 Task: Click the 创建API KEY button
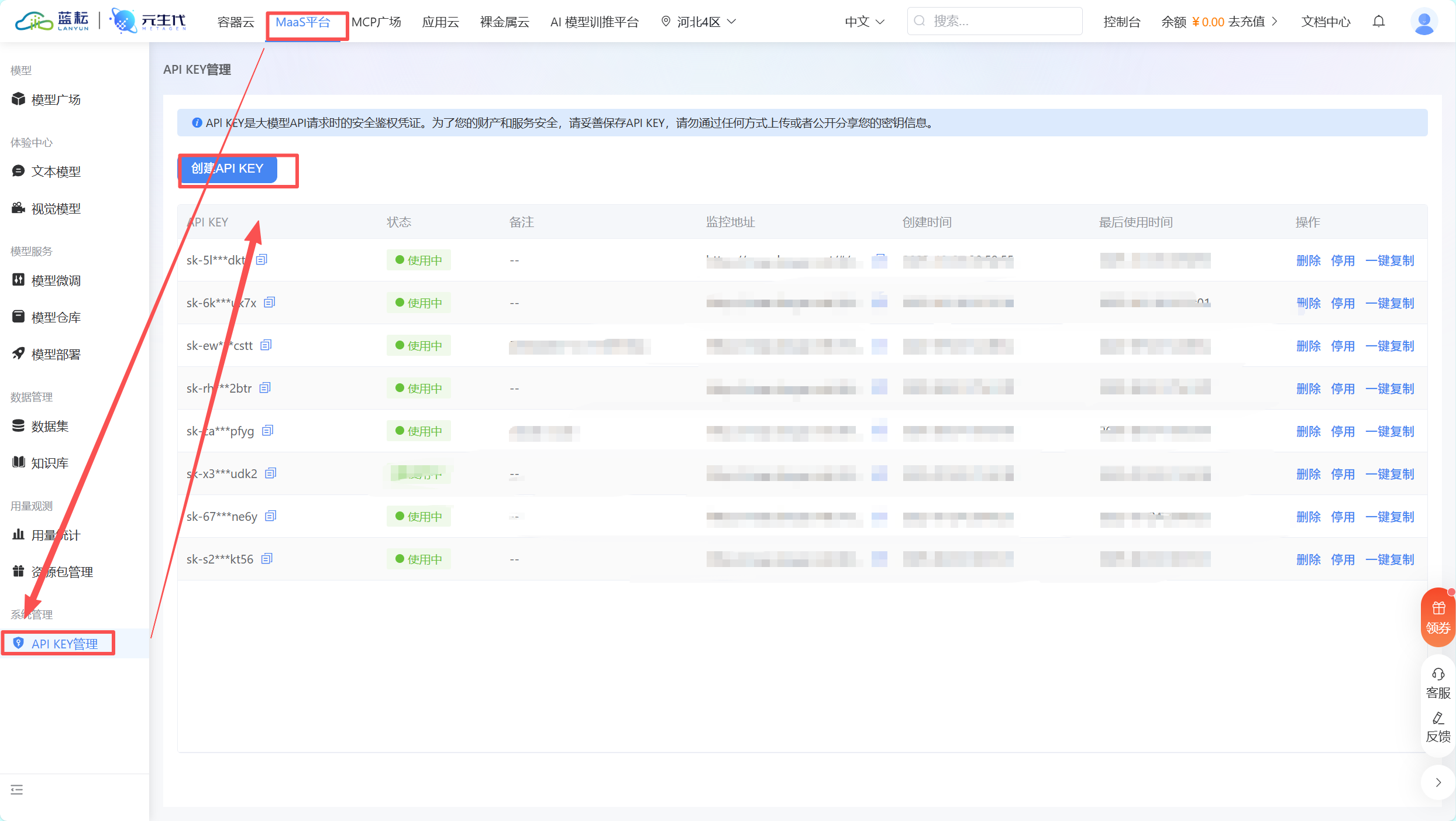[228, 169]
